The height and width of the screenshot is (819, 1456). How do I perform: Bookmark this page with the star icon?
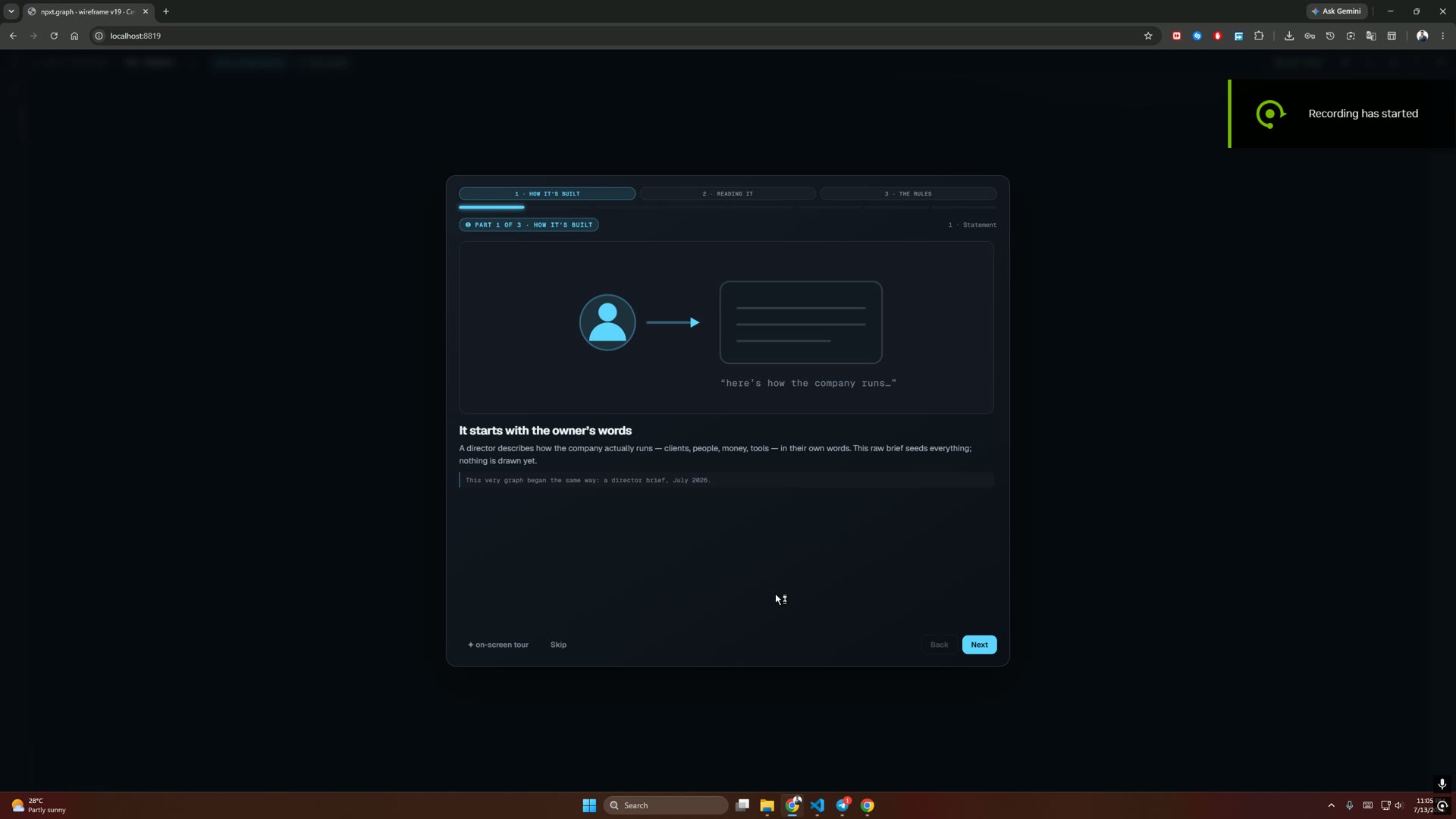click(1148, 36)
